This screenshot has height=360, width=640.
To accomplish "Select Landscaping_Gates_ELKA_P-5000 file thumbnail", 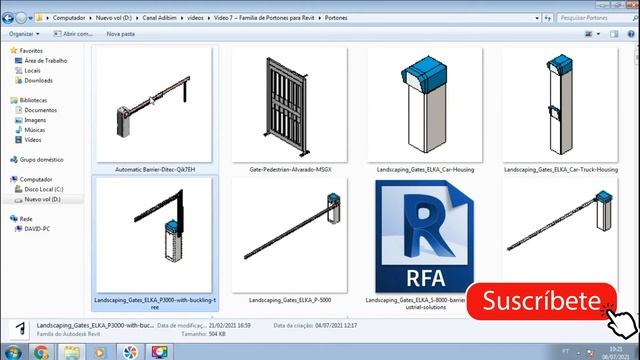I will click(x=290, y=235).
